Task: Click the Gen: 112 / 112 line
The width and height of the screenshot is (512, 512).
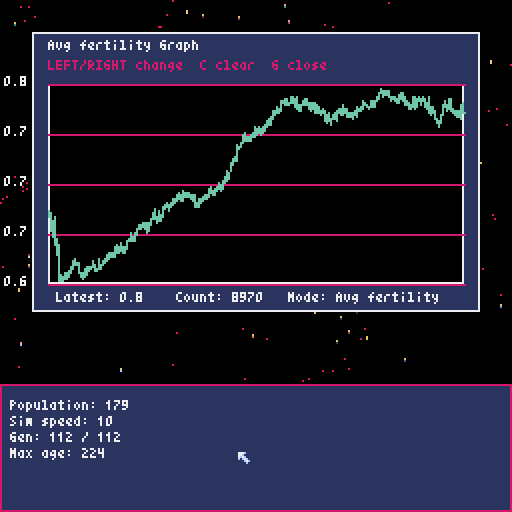Action: click(65, 437)
